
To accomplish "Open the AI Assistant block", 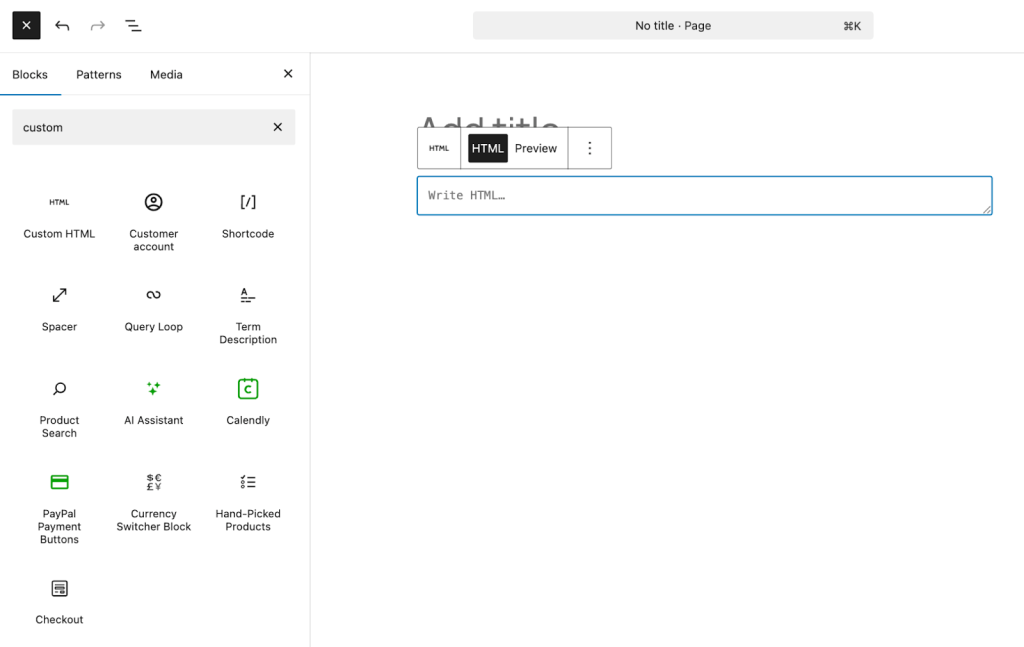I will (x=153, y=398).
